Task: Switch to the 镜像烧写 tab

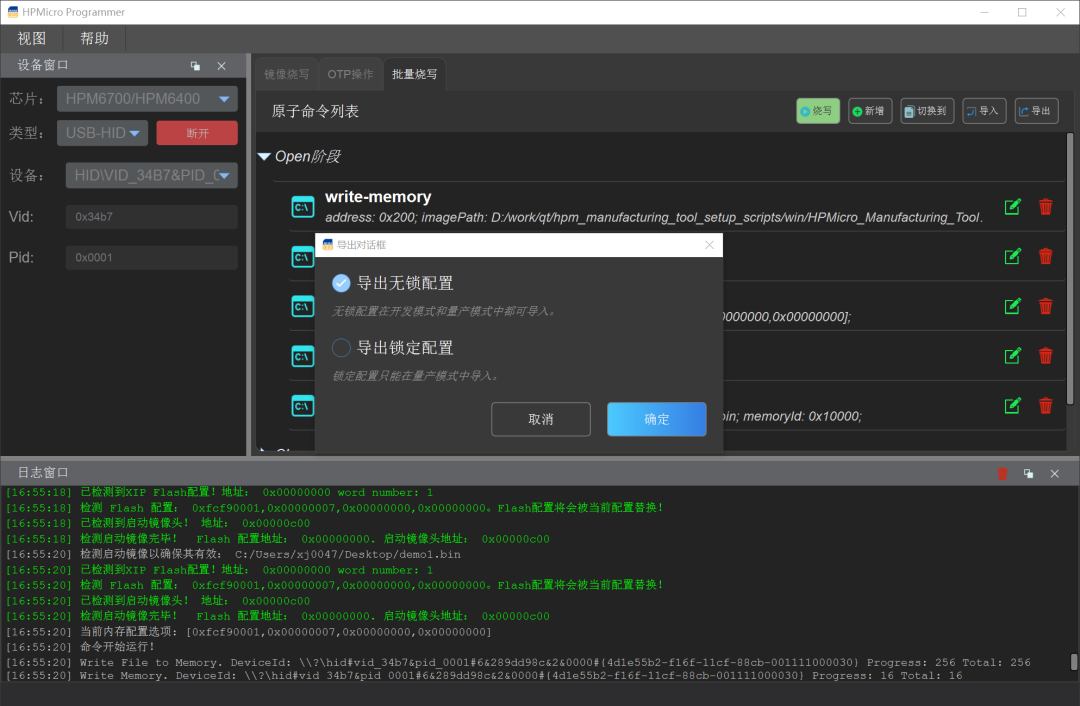Action: click(287, 74)
